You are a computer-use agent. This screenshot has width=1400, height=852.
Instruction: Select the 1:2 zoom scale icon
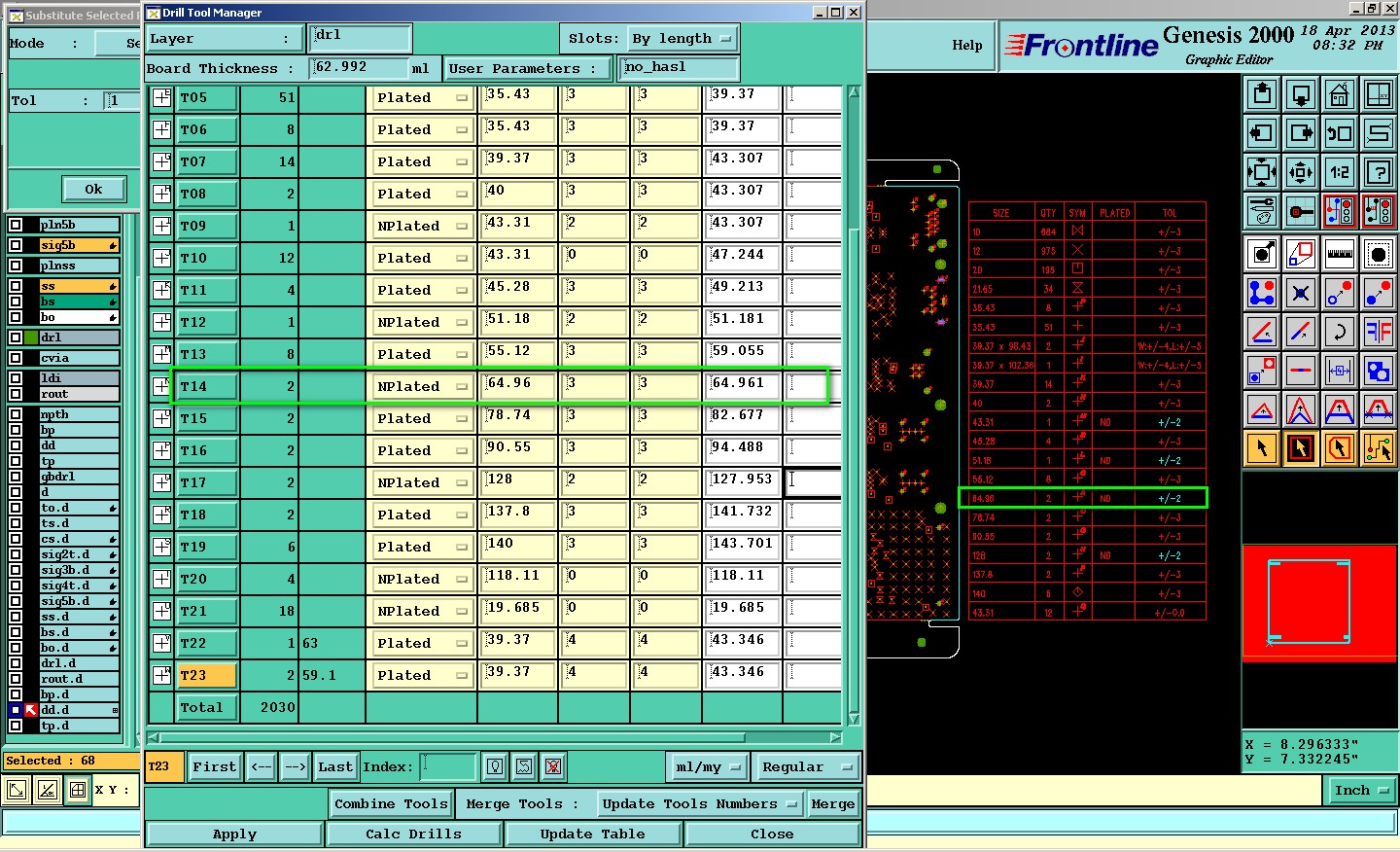1340,173
